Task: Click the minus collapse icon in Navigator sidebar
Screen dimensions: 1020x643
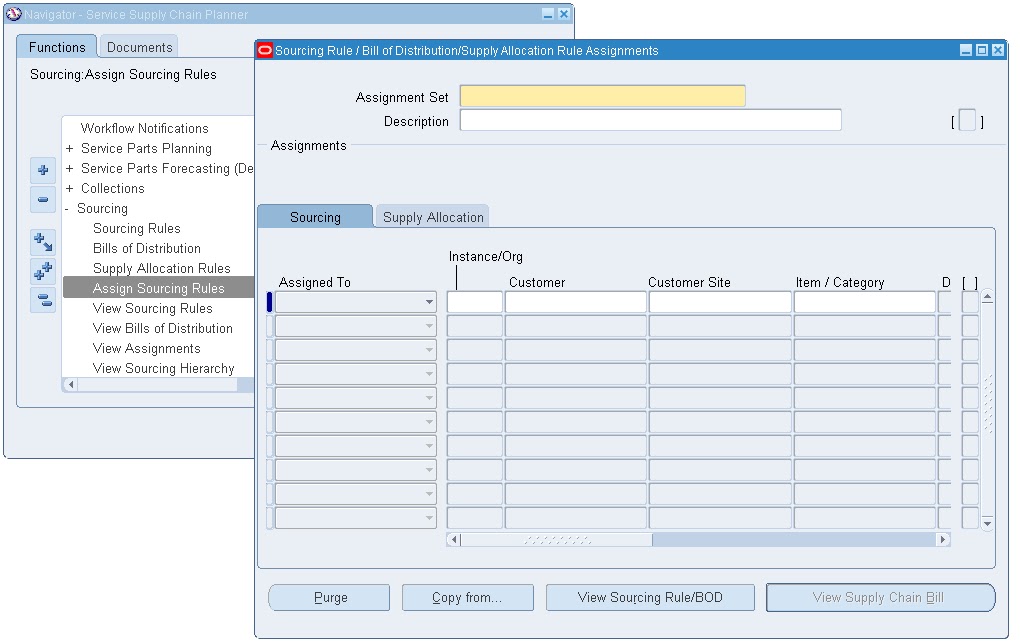Action: coord(43,199)
